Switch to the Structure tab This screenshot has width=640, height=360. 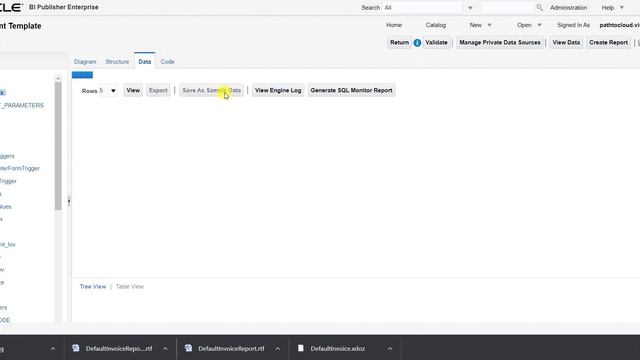coord(117,62)
